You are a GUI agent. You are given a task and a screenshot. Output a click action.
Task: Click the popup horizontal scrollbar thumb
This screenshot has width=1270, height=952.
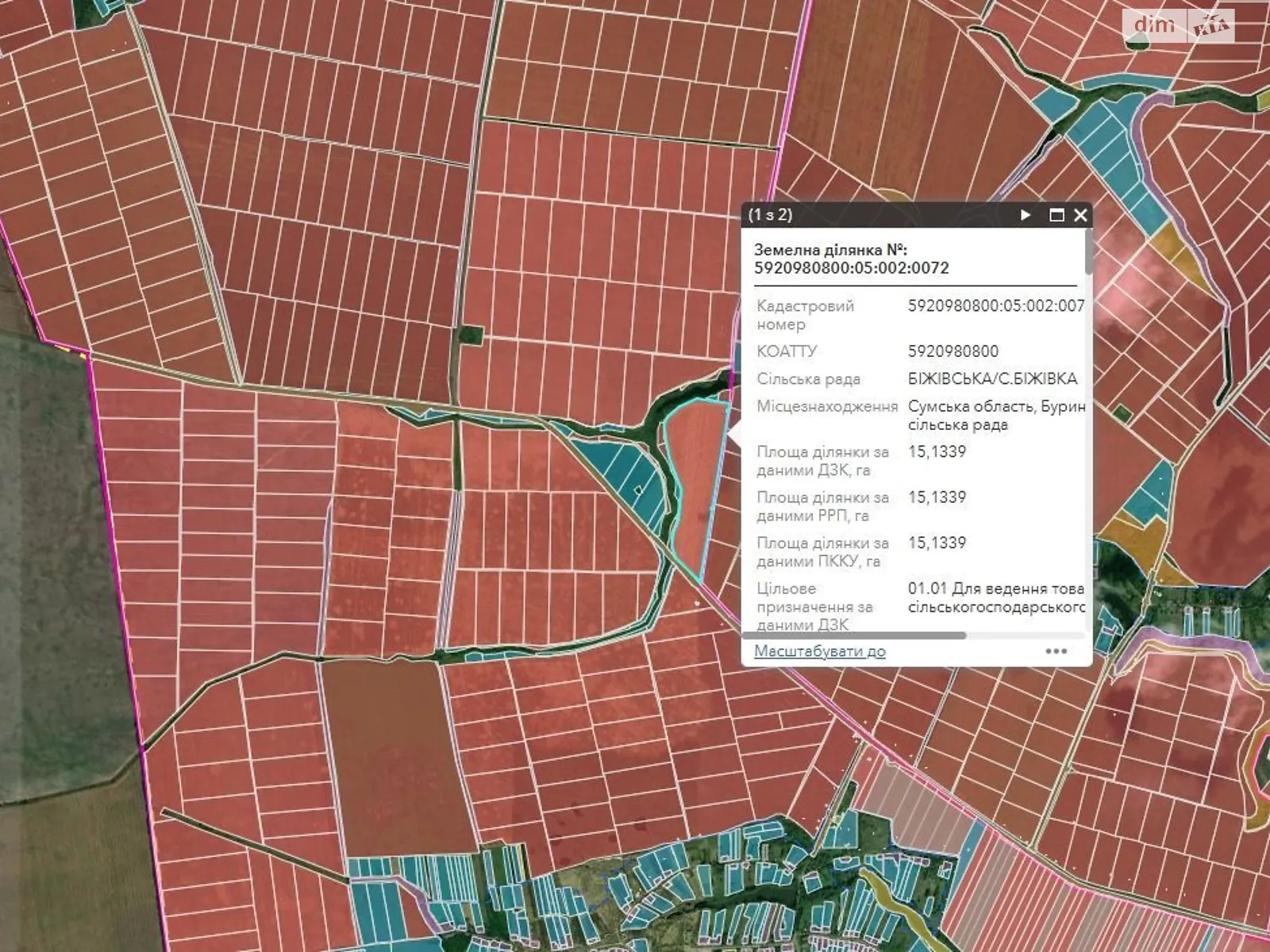point(854,635)
